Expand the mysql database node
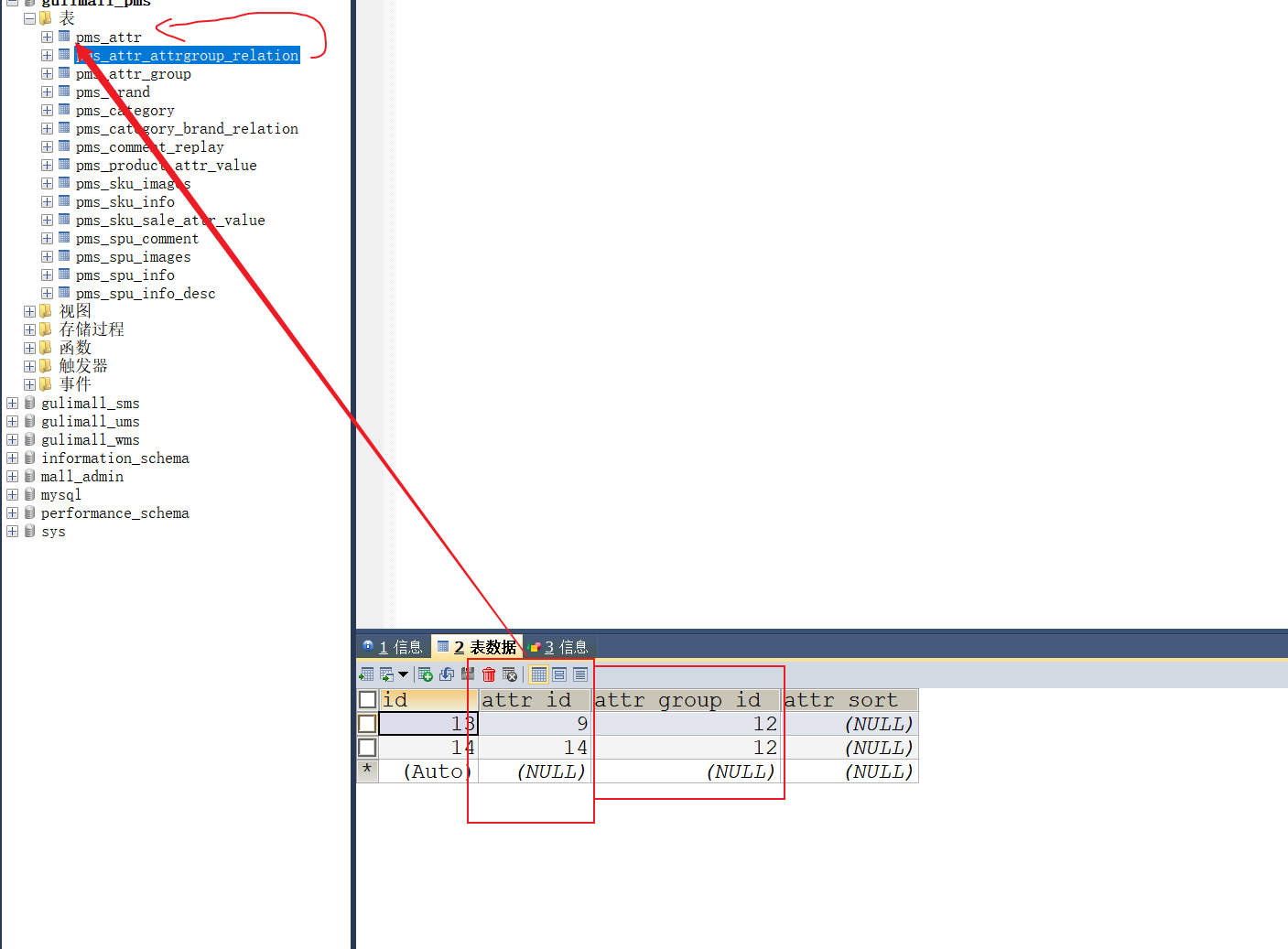 click(12, 494)
